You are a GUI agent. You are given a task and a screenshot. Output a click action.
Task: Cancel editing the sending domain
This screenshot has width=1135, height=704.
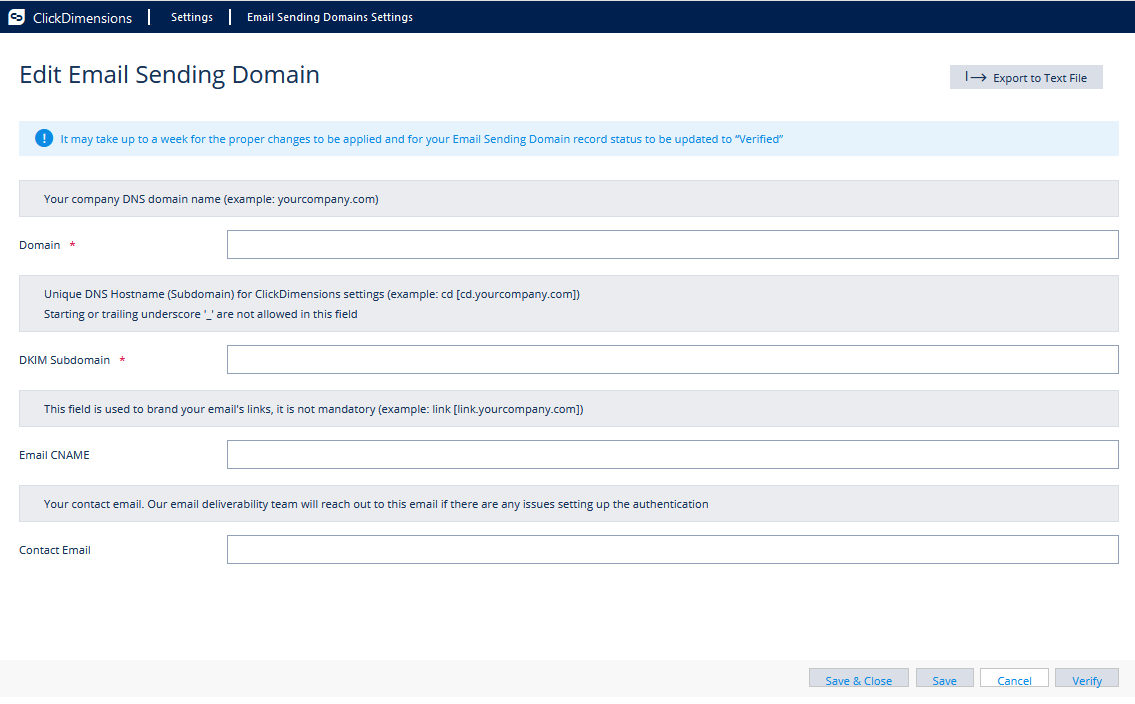tap(1014, 680)
